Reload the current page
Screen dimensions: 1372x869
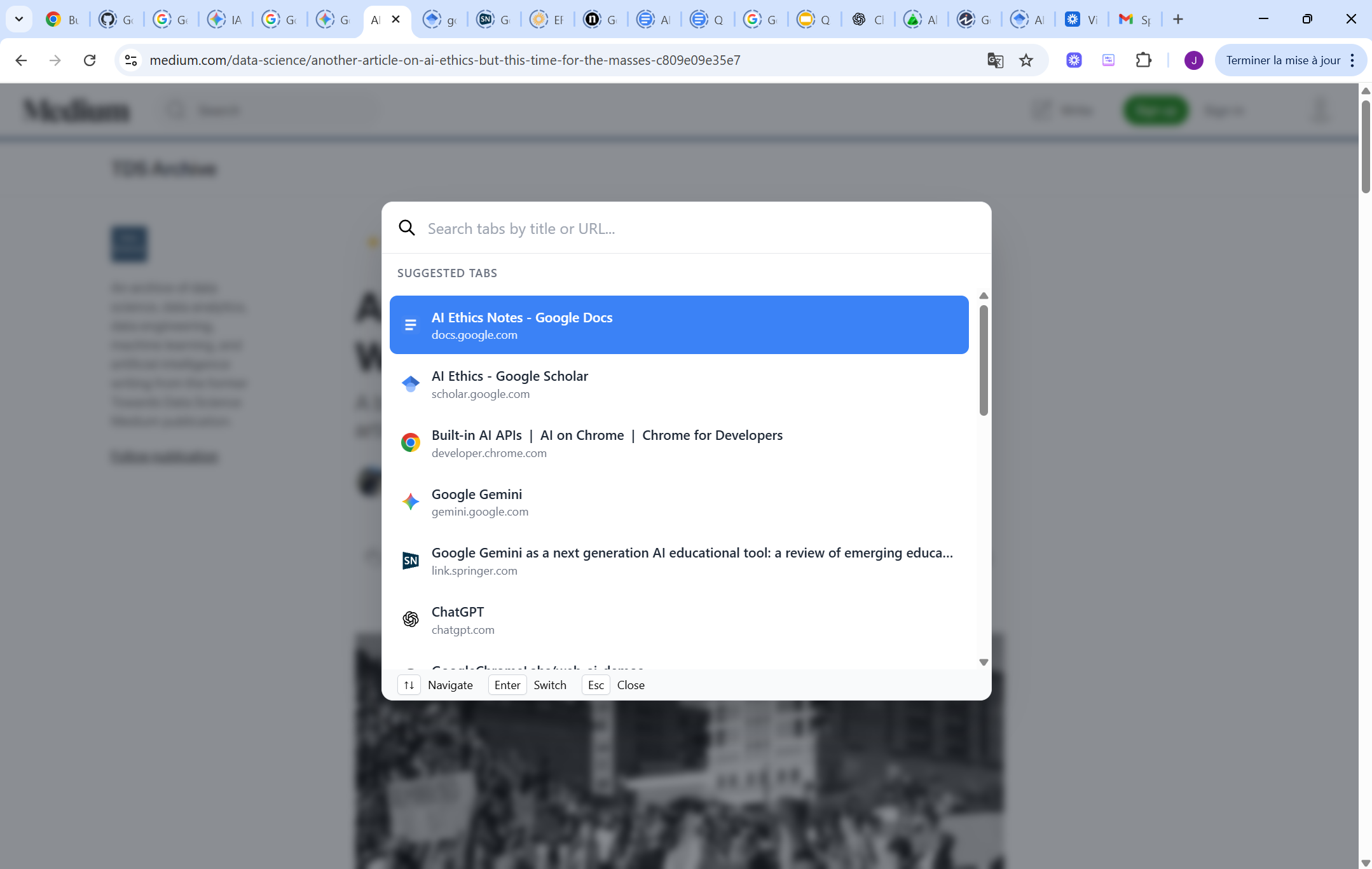(90, 60)
